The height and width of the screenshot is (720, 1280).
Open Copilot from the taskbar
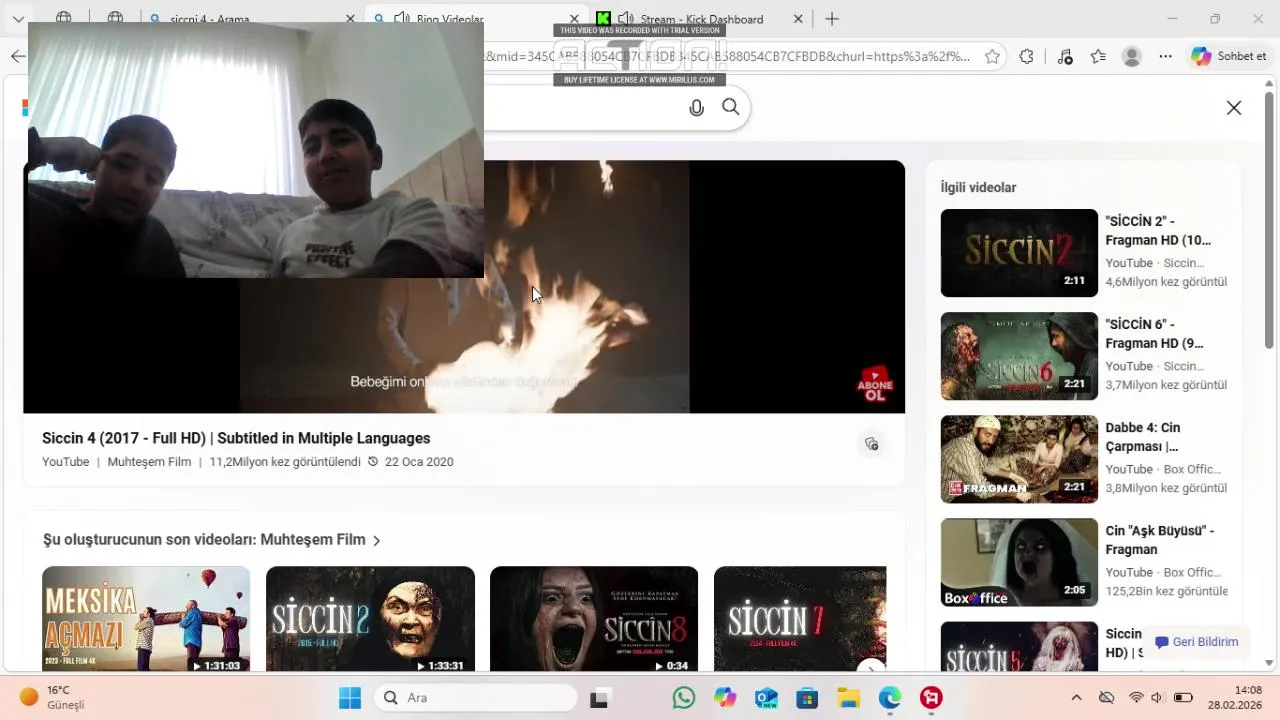pyautogui.click(x=725, y=698)
